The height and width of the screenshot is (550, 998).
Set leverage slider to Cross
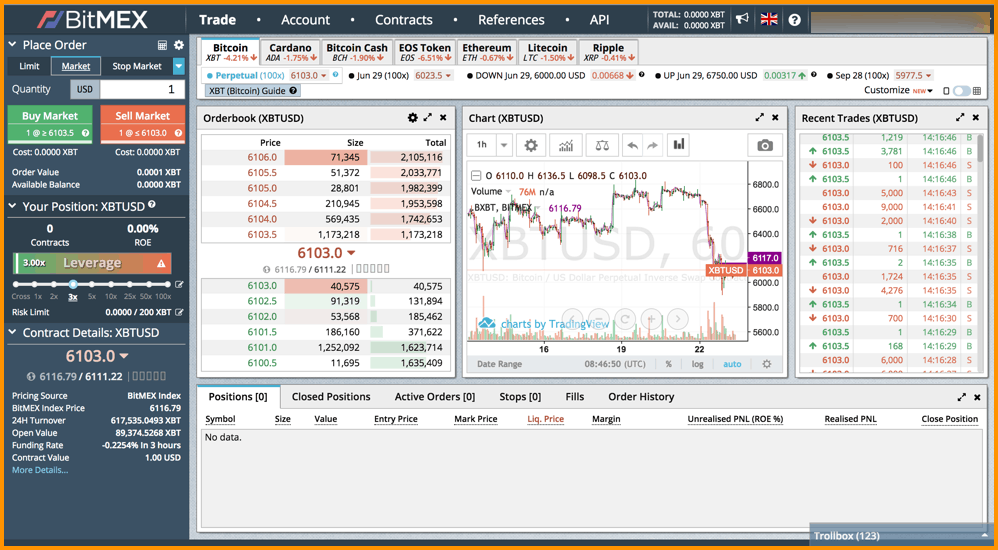(17, 285)
